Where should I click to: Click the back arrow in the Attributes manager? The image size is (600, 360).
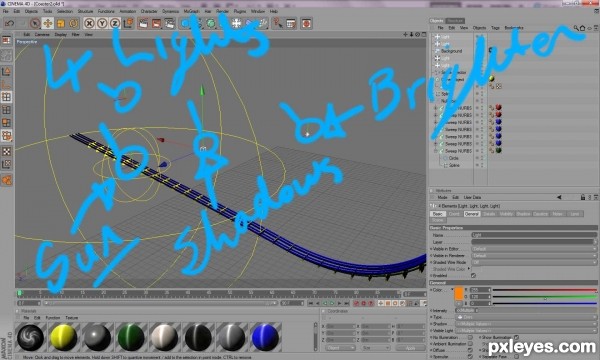pyautogui.click(x=559, y=197)
